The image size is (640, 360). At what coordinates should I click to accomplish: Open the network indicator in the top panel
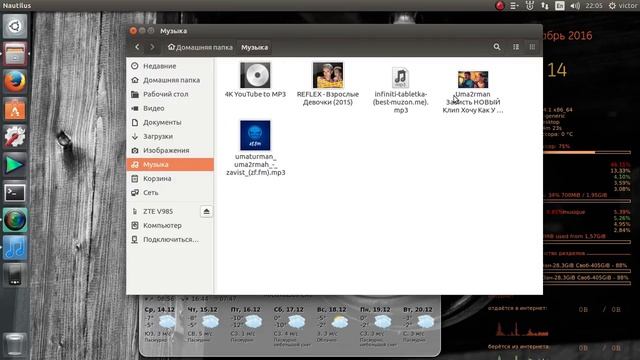point(544,6)
